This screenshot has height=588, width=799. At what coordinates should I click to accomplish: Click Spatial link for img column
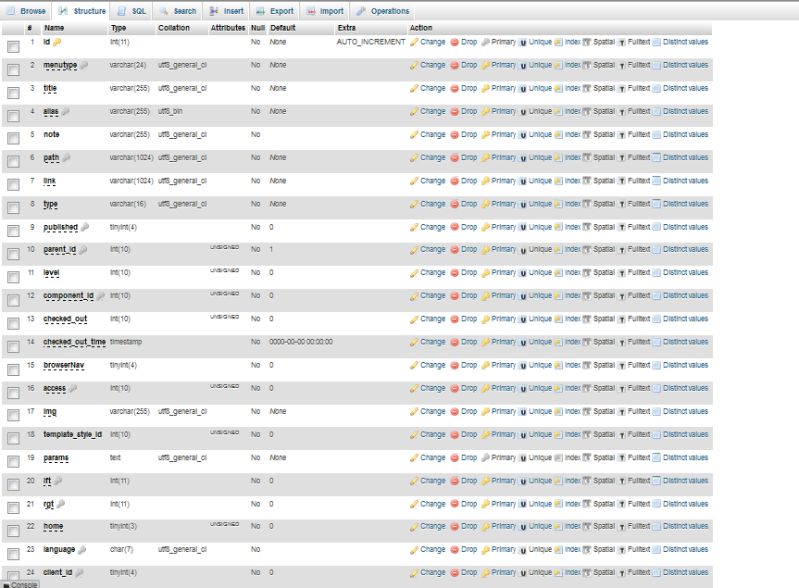(x=604, y=411)
